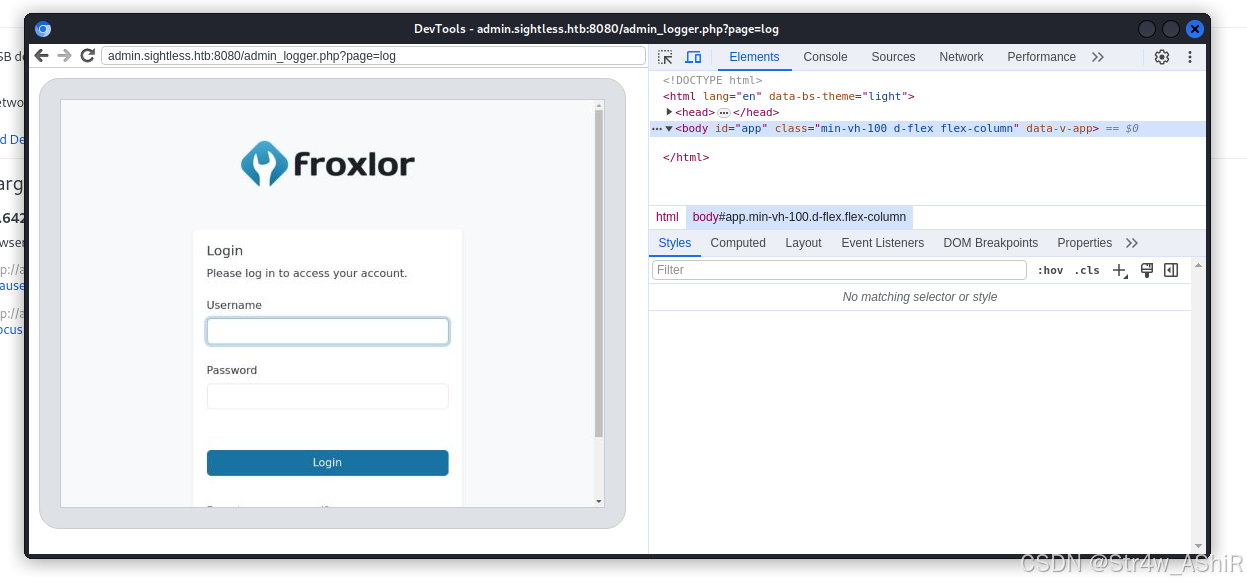Viewport: 1247px width, 583px height.
Task: Open the DOM Breakpoints tab
Action: (x=991, y=243)
